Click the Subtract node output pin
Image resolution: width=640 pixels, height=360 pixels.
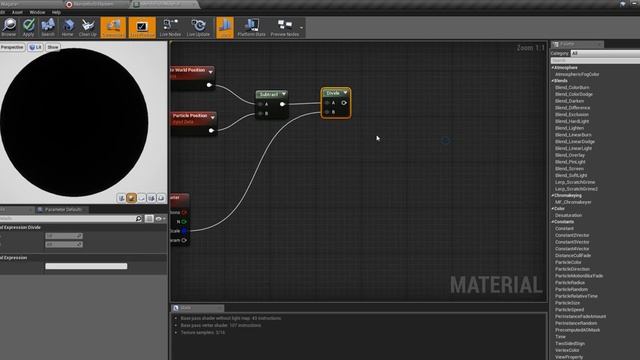point(282,104)
